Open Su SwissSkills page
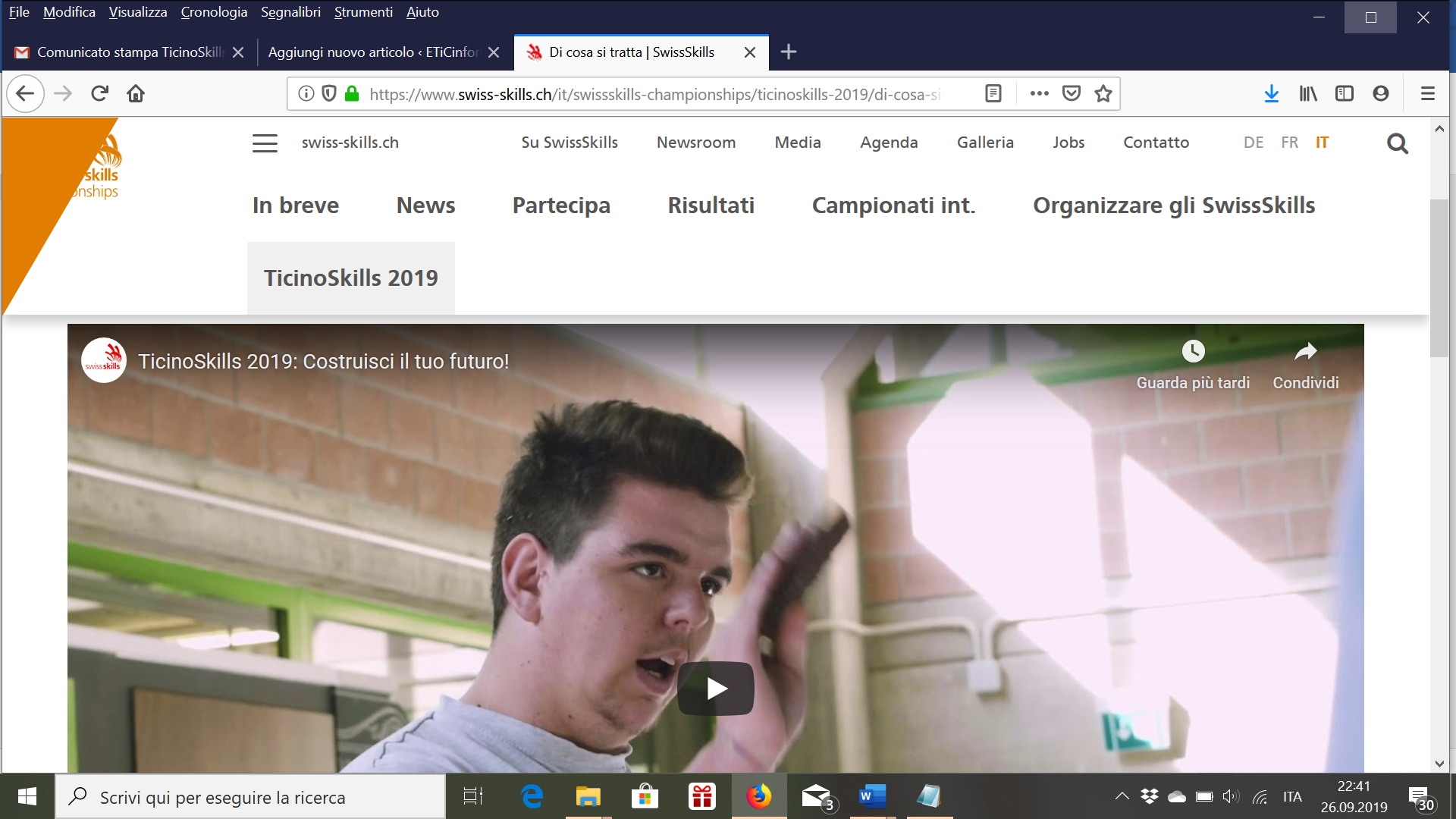1456x819 pixels. (570, 143)
